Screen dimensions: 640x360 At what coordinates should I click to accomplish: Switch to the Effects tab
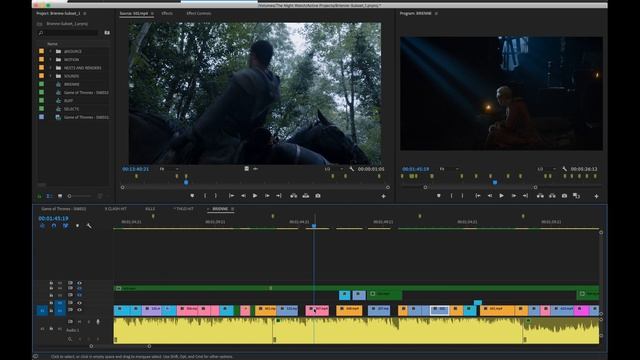tap(167, 13)
